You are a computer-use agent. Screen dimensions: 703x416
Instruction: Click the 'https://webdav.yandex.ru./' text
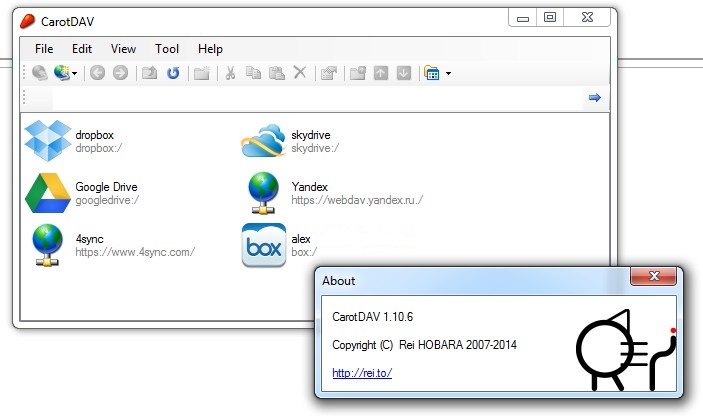point(357,200)
